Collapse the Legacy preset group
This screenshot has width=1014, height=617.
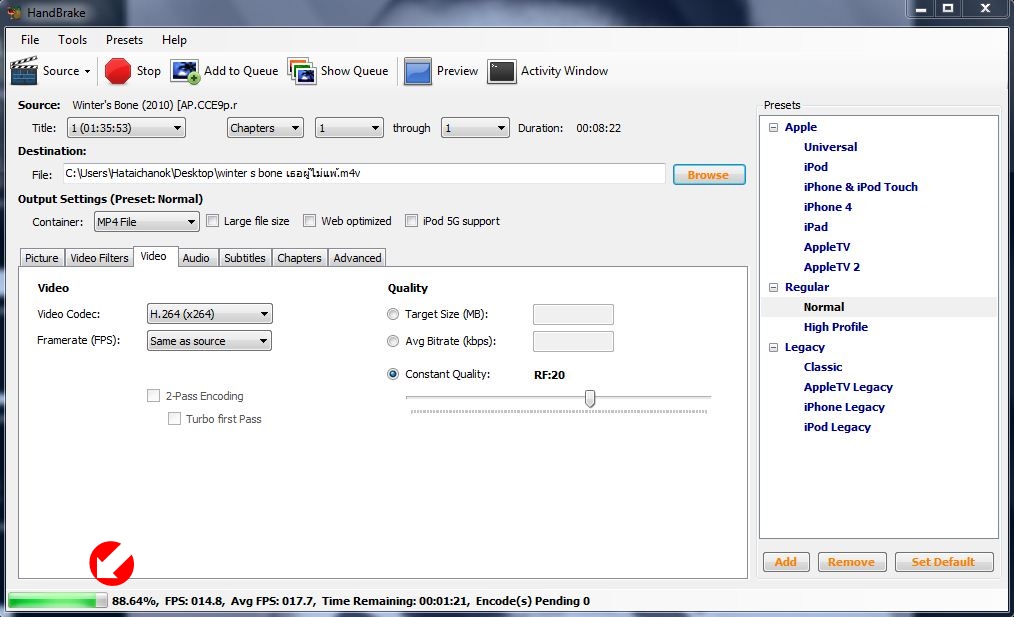click(x=773, y=347)
